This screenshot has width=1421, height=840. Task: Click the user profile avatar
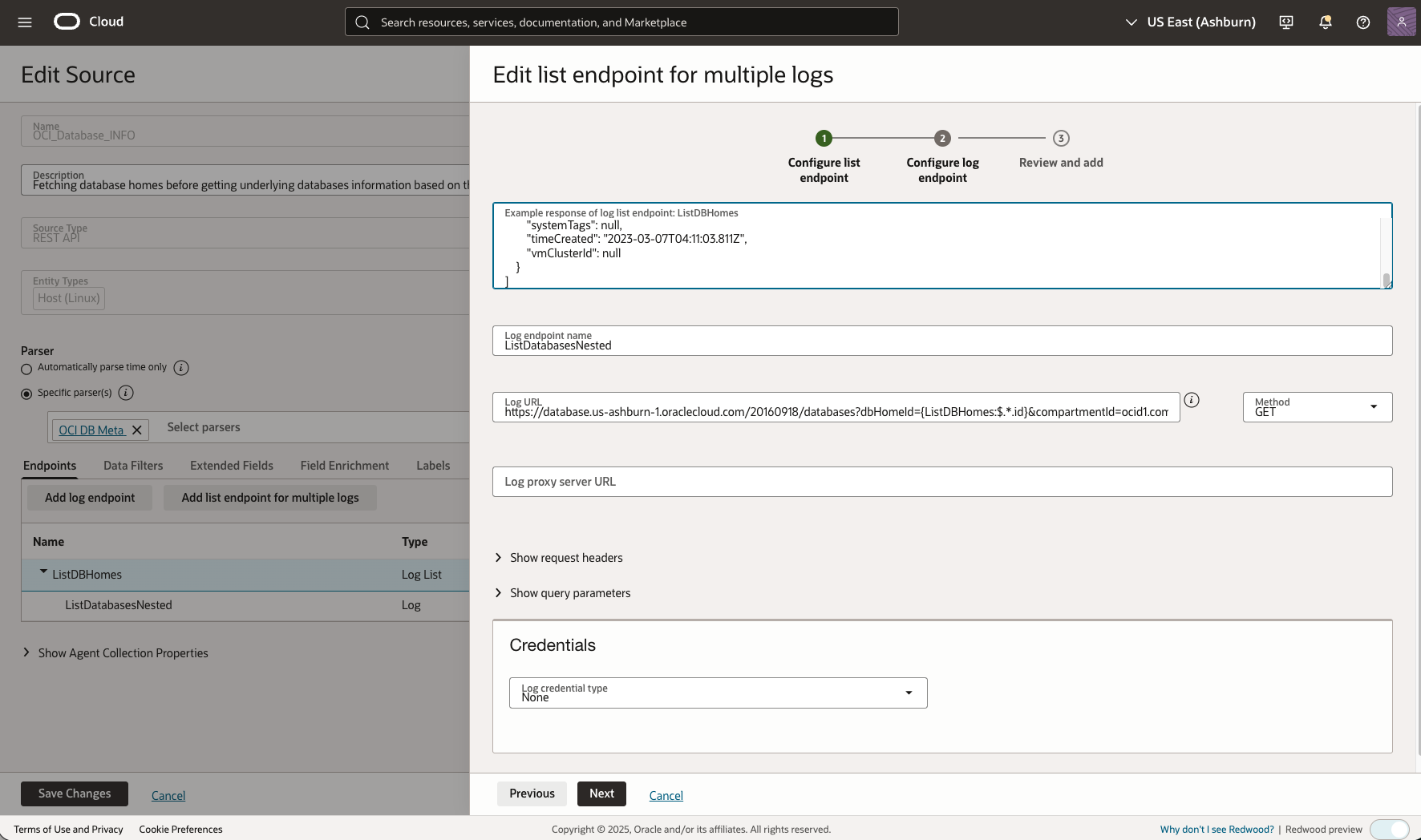[1402, 22]
